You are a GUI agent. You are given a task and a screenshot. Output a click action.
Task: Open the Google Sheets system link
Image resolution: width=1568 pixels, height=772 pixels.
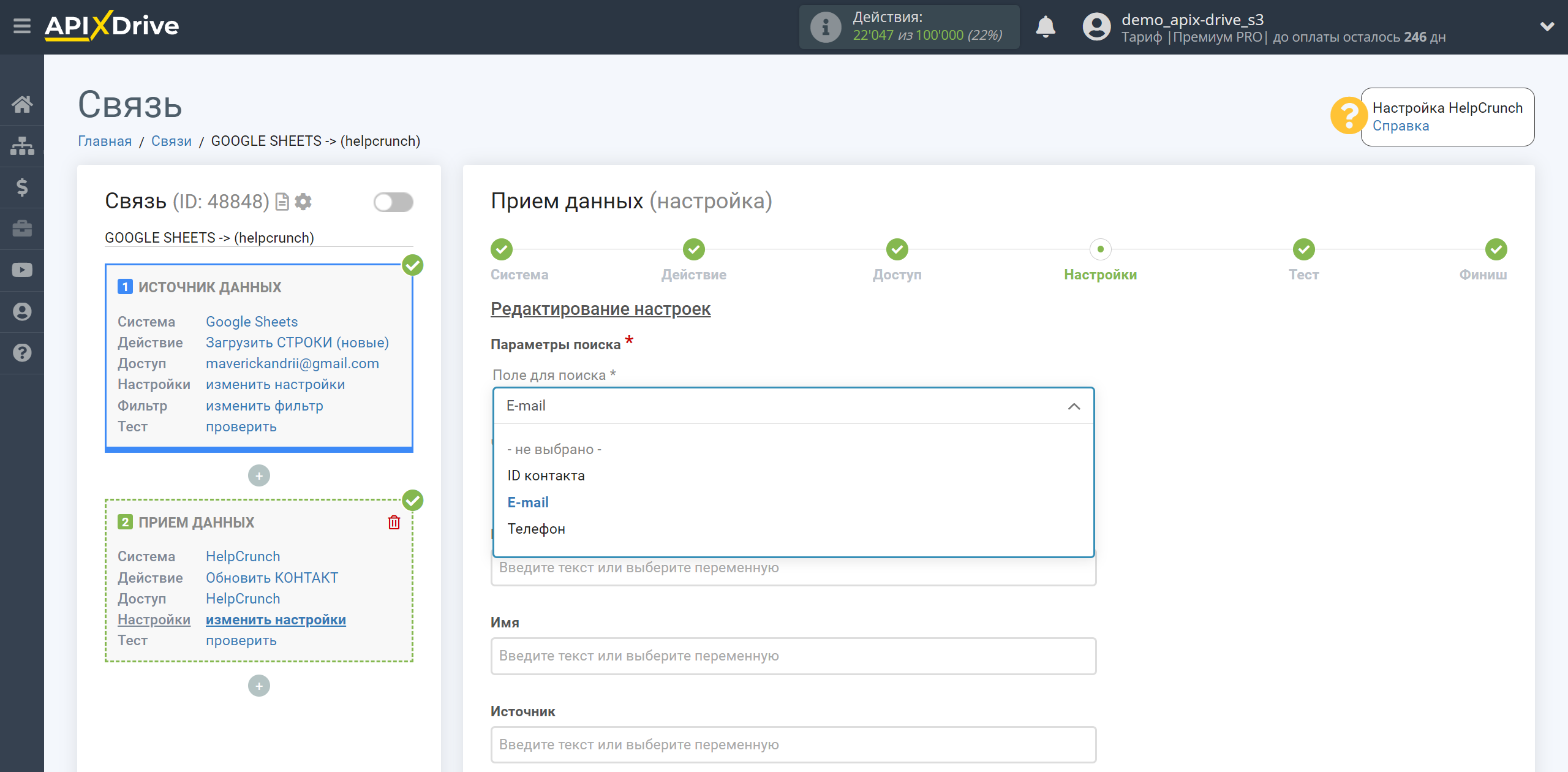pyautogui.click(x=252, y=322)
